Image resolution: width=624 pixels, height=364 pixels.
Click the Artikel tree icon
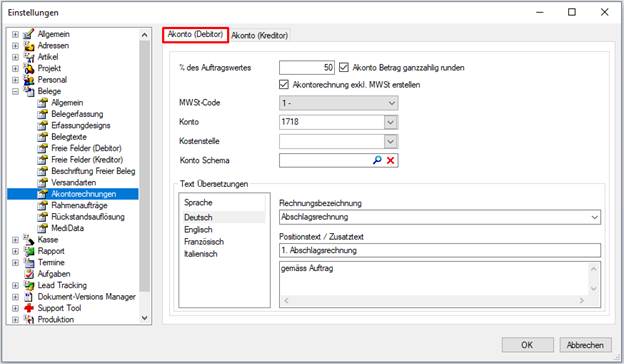click(x=29, y=57)
